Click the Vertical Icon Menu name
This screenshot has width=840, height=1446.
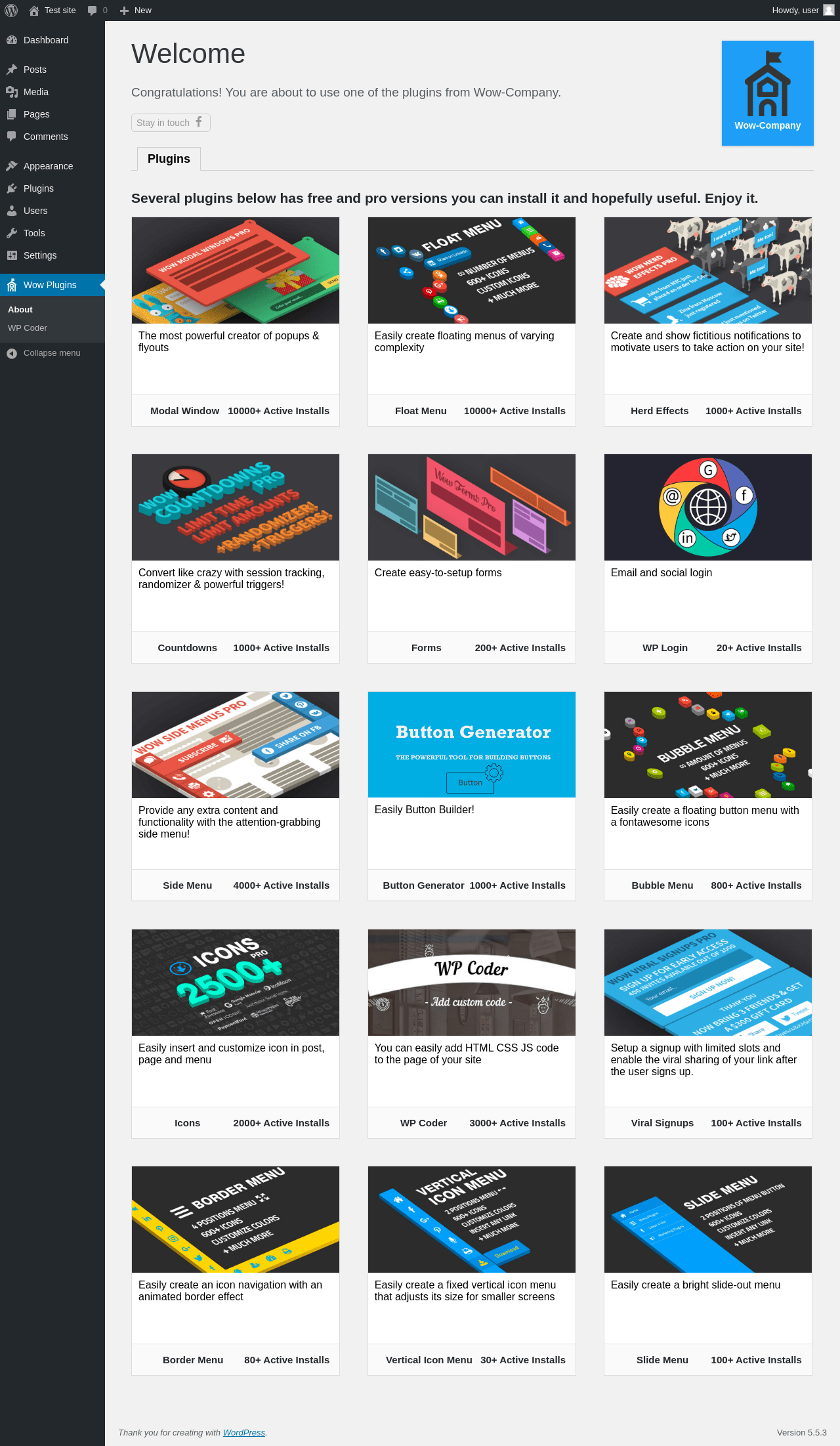(429, 1360)
